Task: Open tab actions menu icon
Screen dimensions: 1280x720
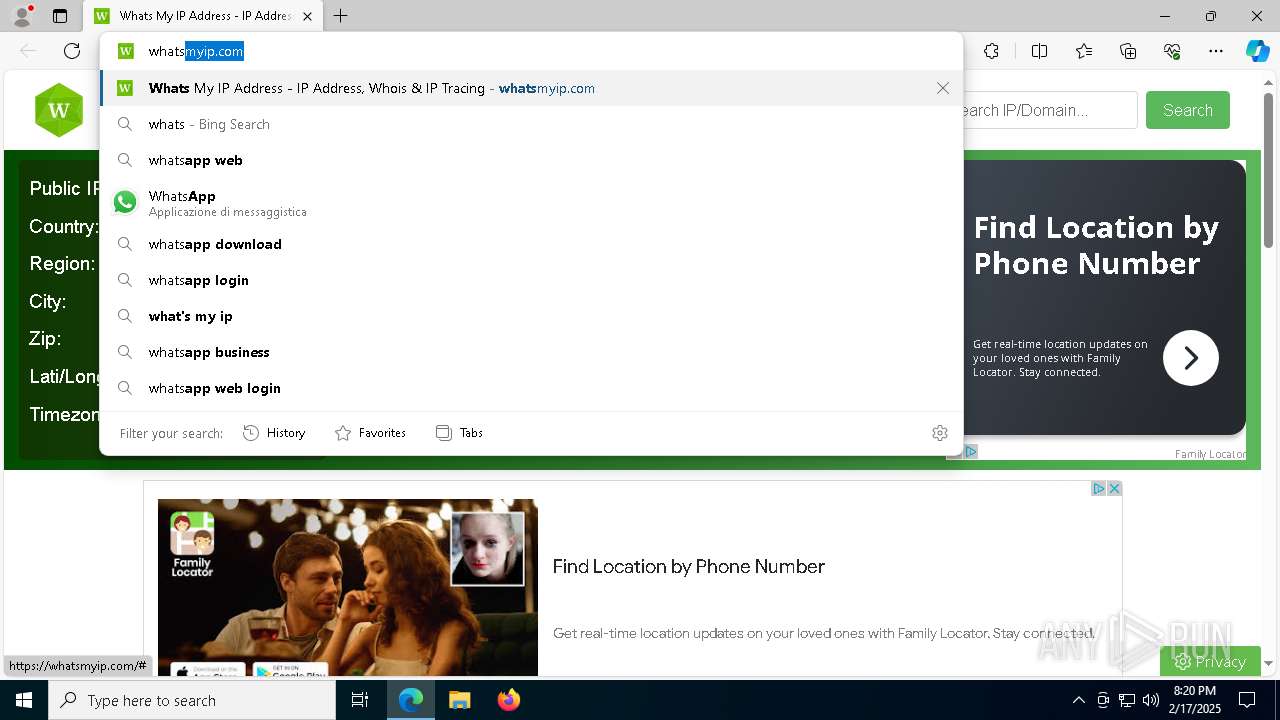Action: [x=60, y=16]
